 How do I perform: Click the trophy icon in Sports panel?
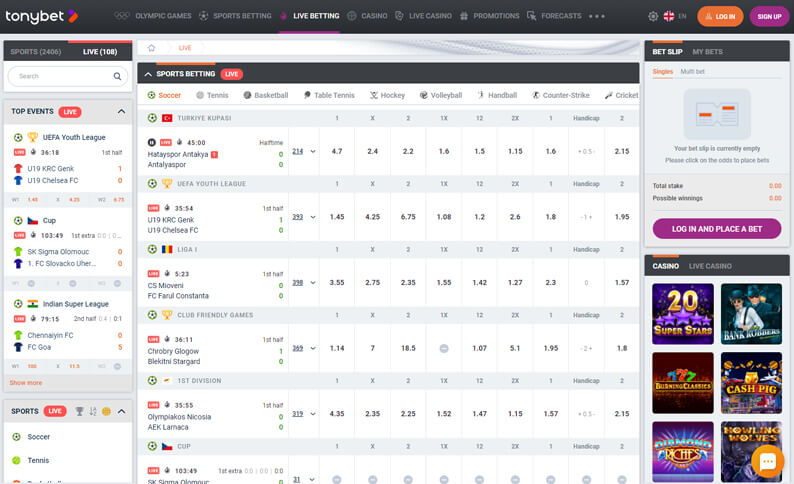tap(79, 411)
